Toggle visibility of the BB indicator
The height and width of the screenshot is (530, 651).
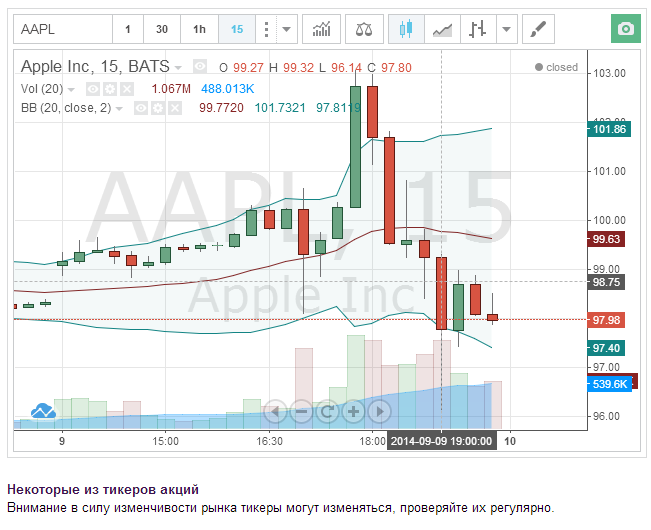click(141, 108)
